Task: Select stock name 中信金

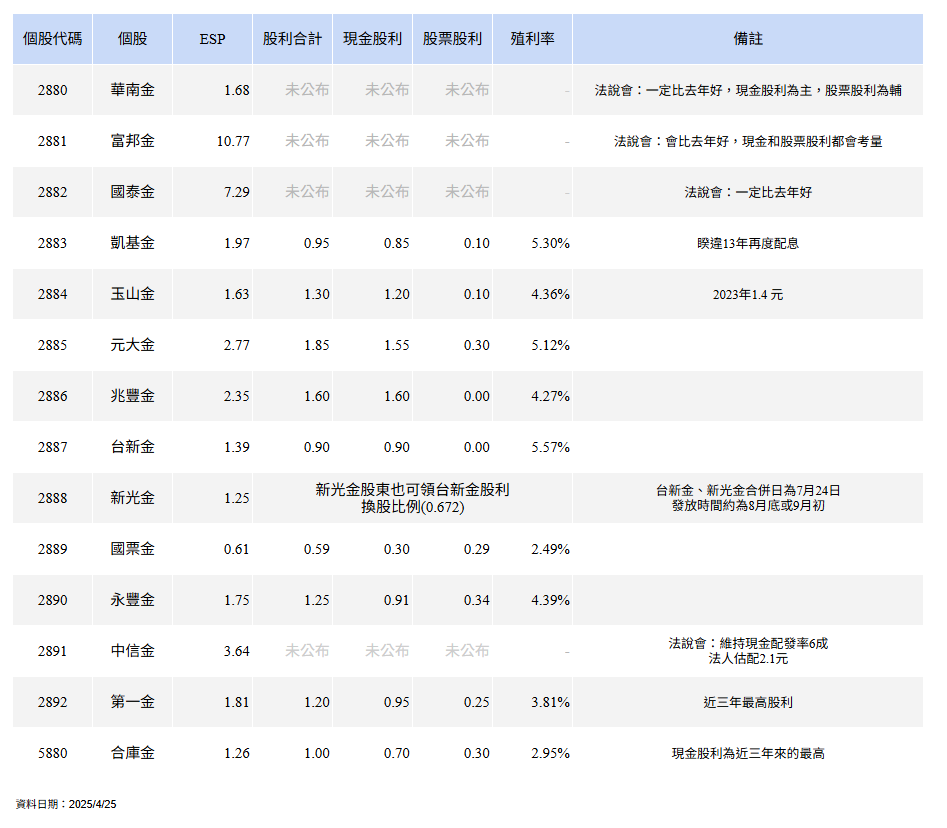Action: [x=133, y=651]
